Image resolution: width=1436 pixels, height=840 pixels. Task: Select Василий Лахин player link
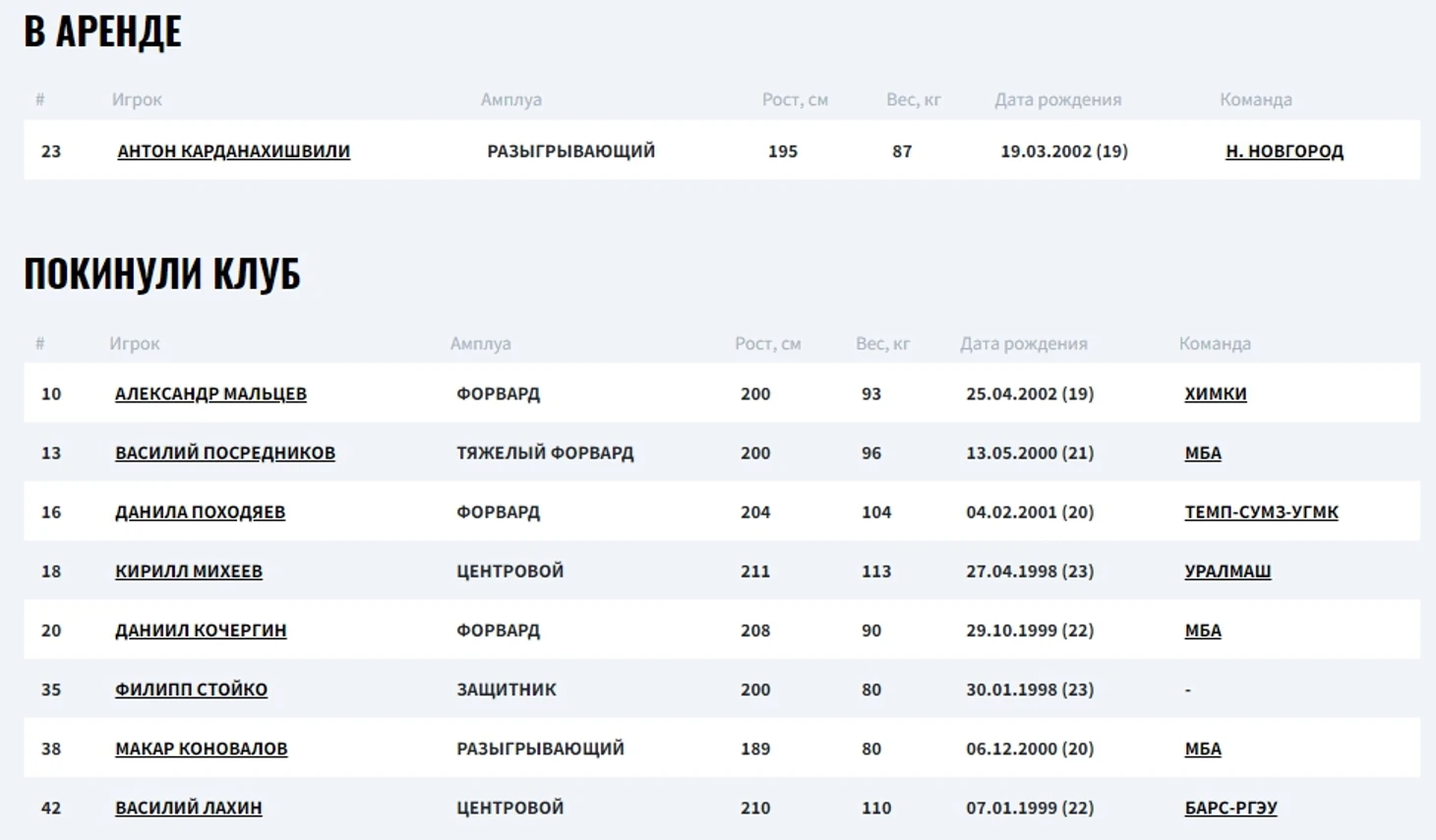[x=188, y=808]
